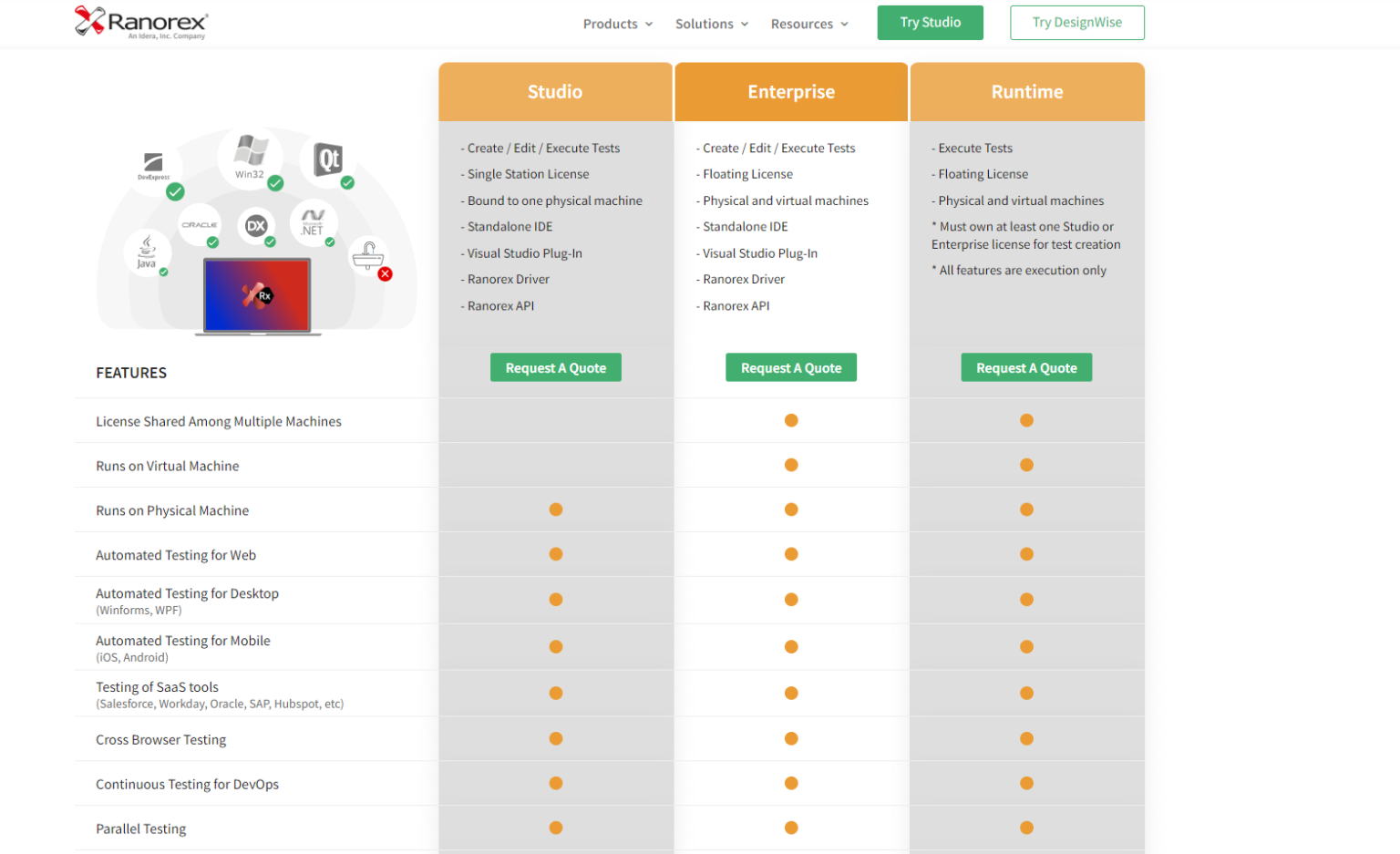Select the .NET technology icon

click(x=313, y=221)
